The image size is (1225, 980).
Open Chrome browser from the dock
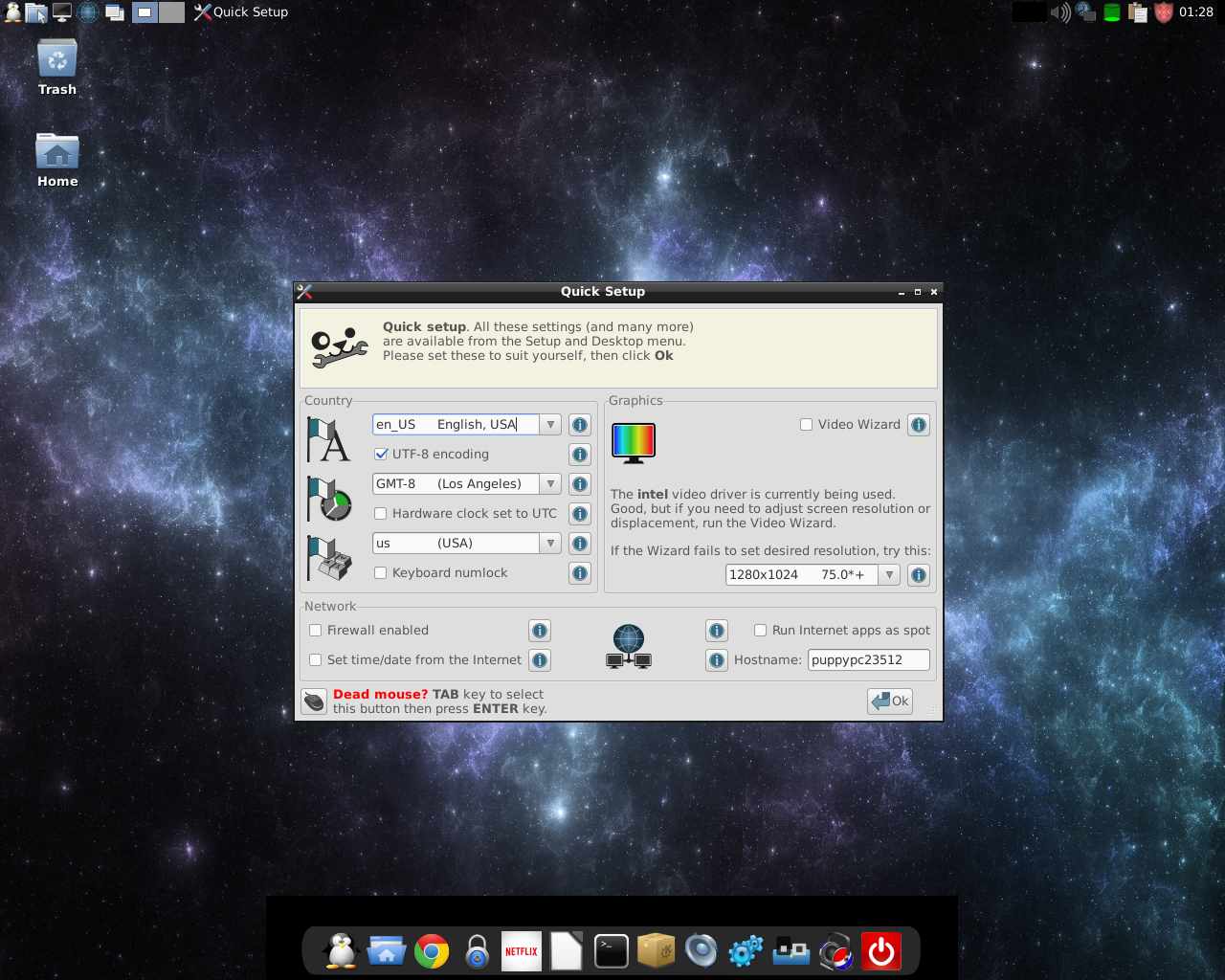click(x=432, y=951)
